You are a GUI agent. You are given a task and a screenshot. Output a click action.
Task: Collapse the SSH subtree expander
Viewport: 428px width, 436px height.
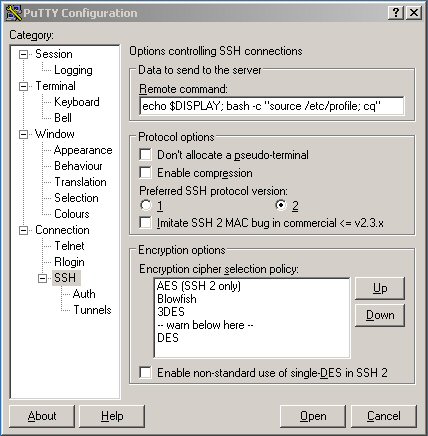(42, 278)
